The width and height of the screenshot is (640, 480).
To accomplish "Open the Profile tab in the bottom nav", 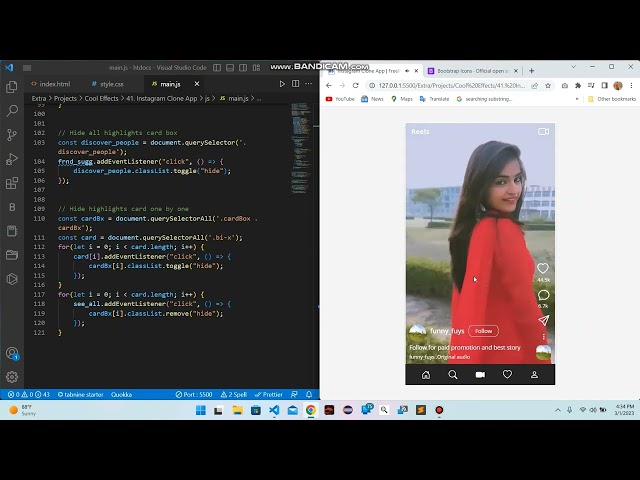I will [534, 375].
